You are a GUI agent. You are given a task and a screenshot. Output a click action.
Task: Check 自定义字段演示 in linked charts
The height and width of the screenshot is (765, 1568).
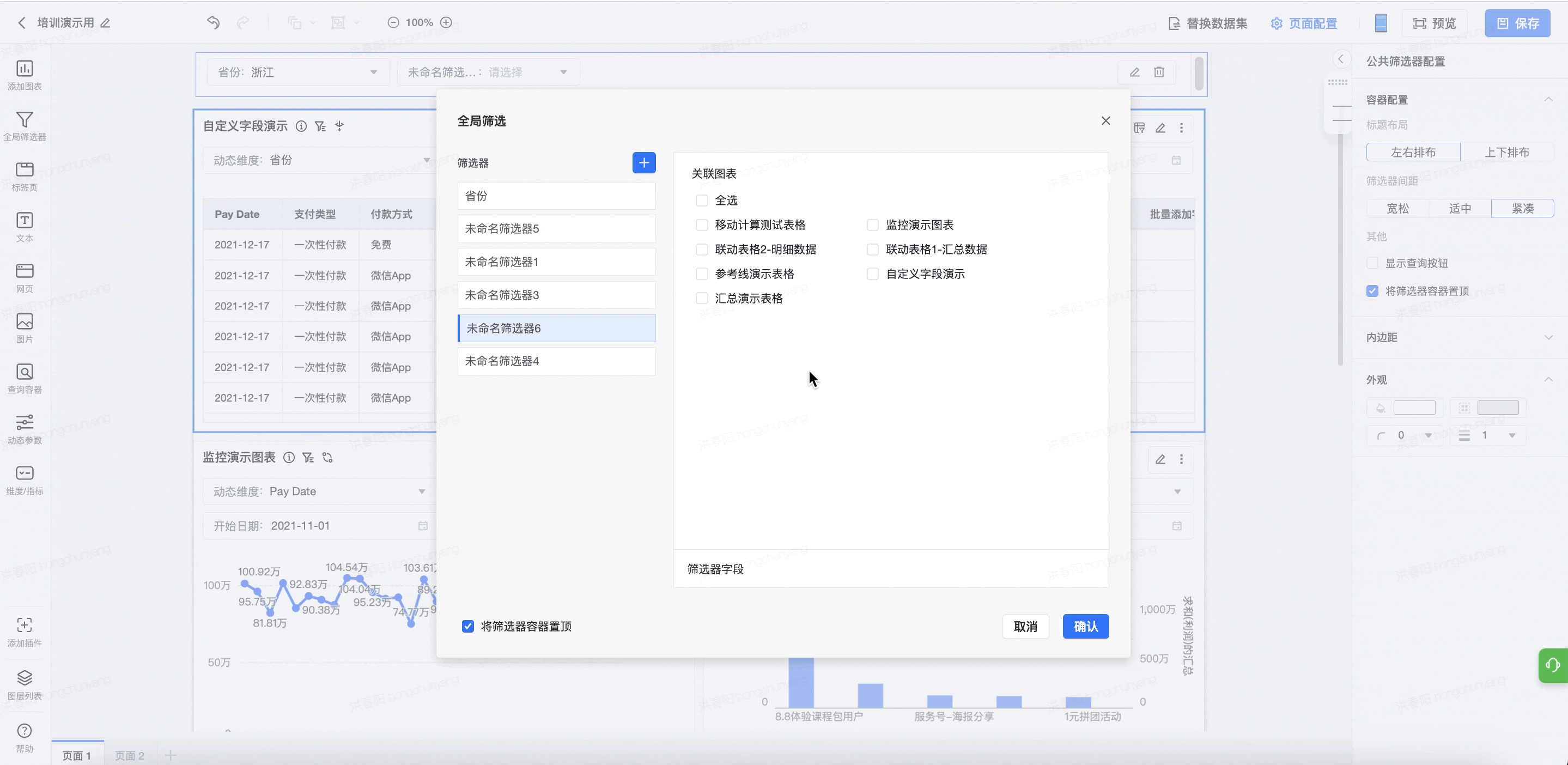point(873,274)
